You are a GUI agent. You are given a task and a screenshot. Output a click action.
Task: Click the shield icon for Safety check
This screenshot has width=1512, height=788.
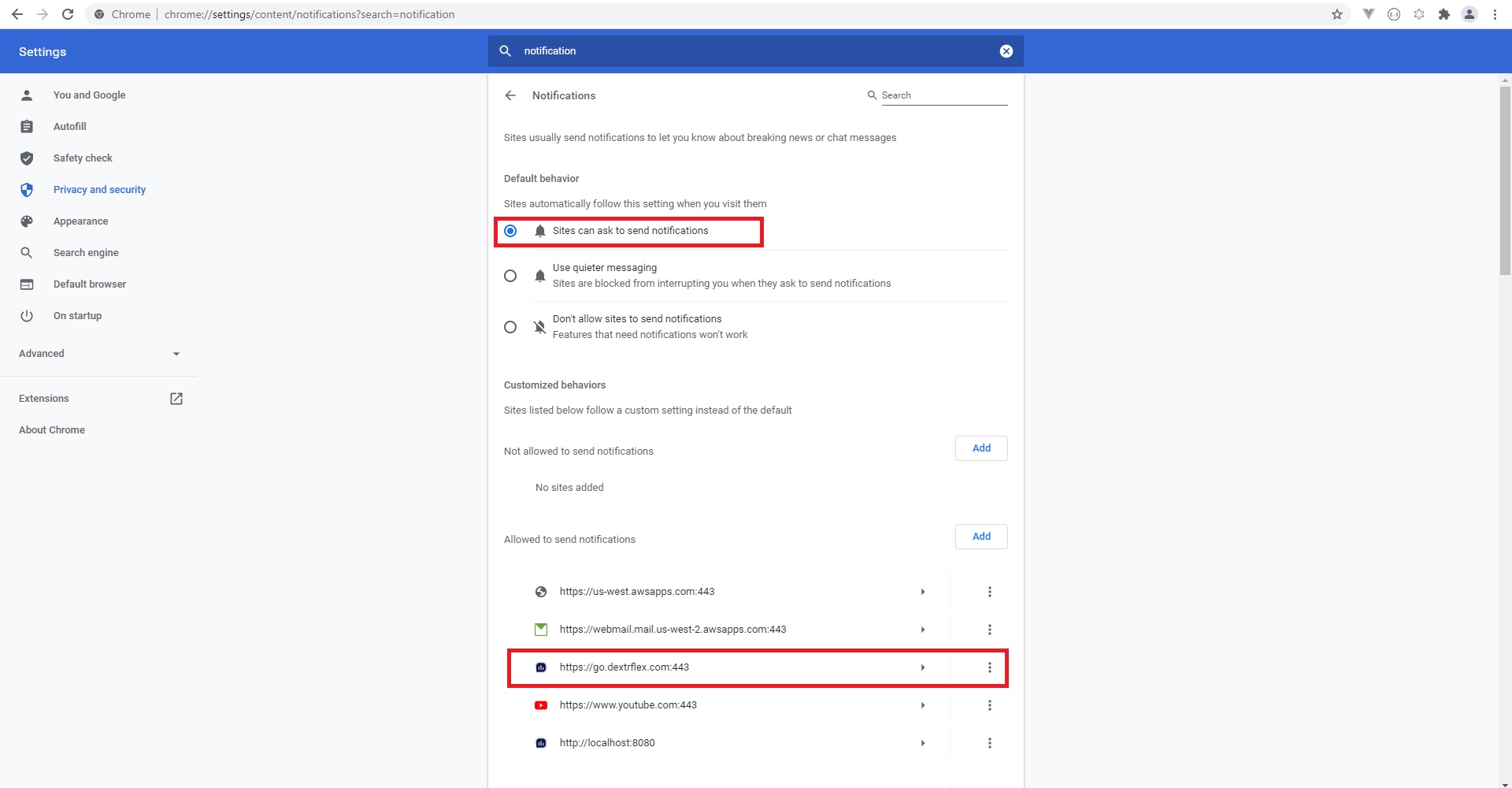(27, 158)
